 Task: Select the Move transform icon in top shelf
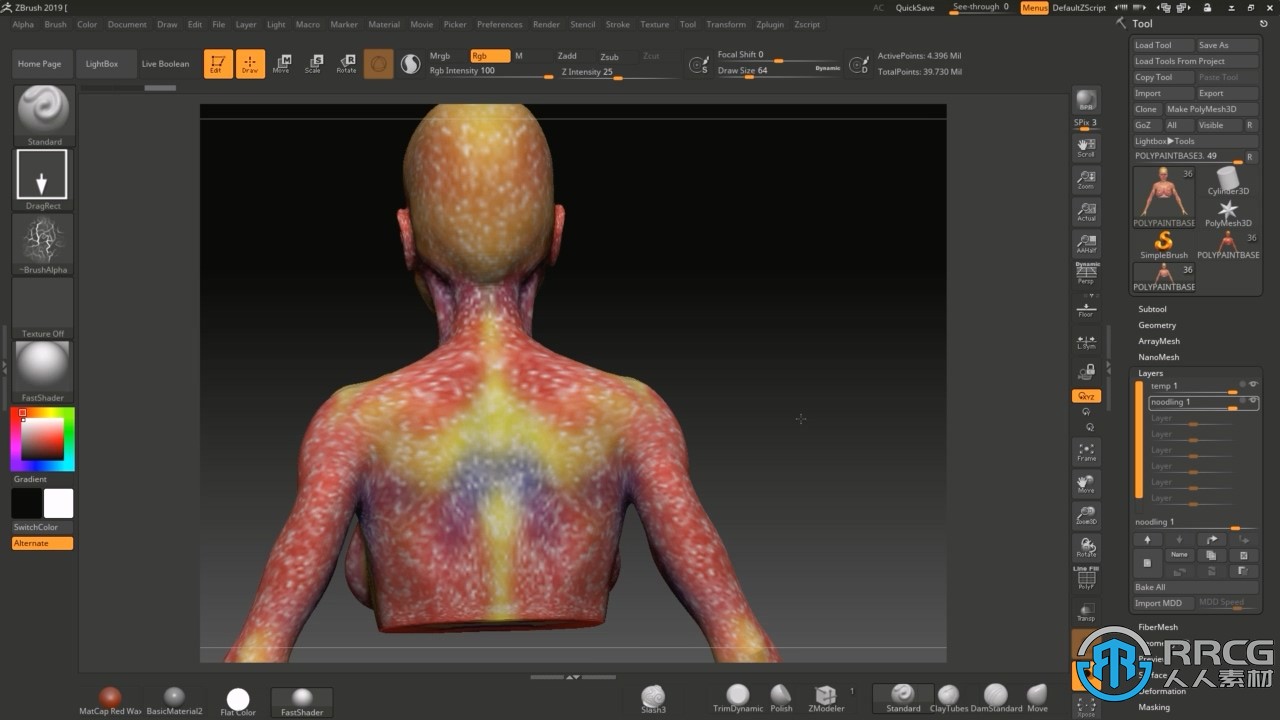282,64
